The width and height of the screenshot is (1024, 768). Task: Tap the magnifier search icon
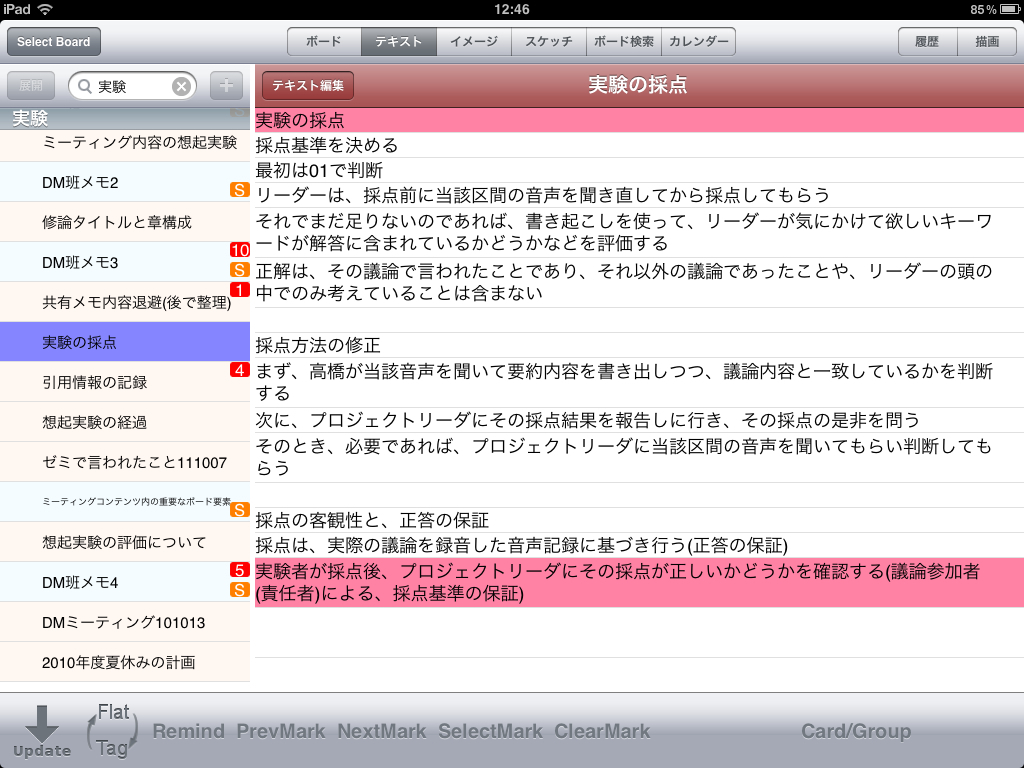pyautogui.click(x=85, y=87)
